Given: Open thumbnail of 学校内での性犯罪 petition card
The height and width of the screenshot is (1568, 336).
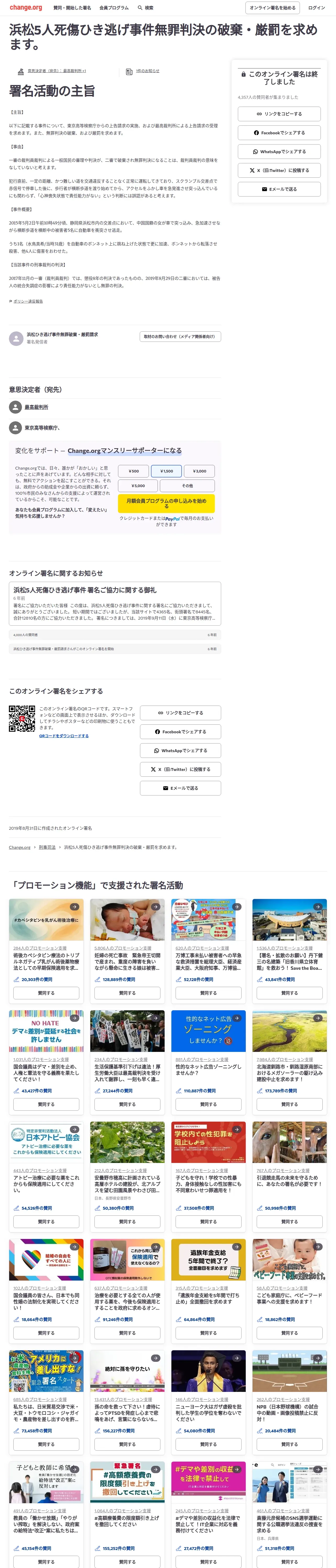Looking at the screenshot, I should pos(209,1143).
